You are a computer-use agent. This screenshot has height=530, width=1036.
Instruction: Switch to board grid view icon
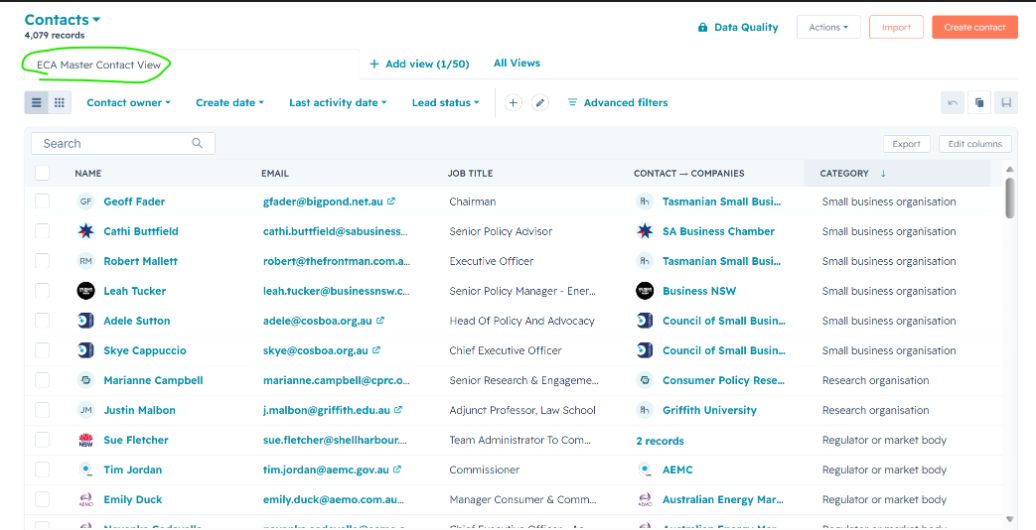59,102
